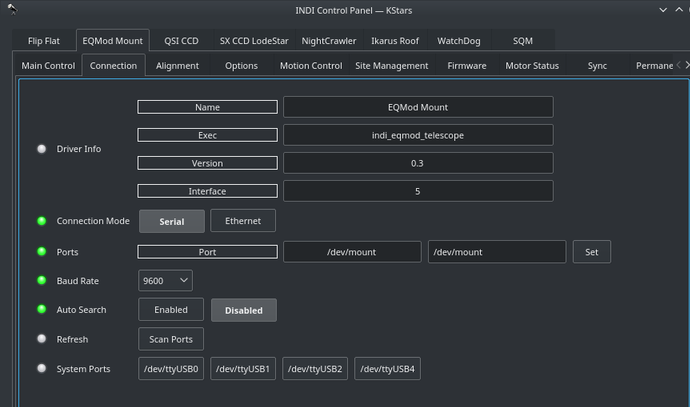Click the Driver Info status light
The image size is (690, 407).
41,149
